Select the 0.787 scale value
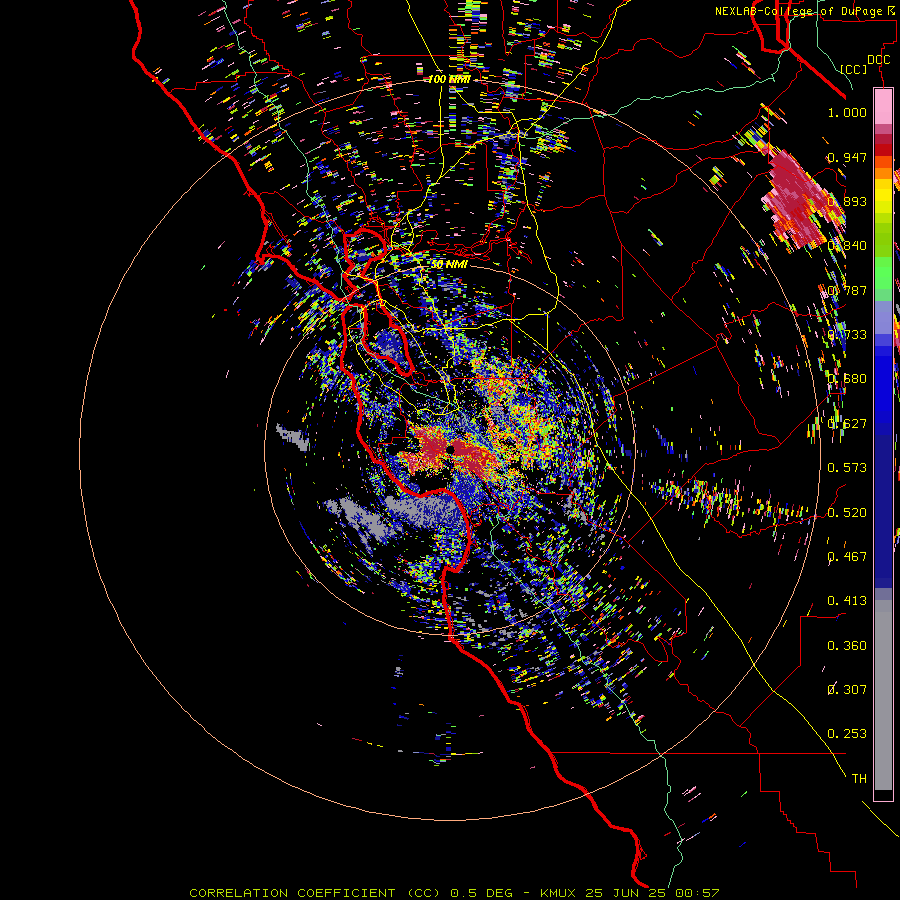900x900 pixels. (847, 290)
